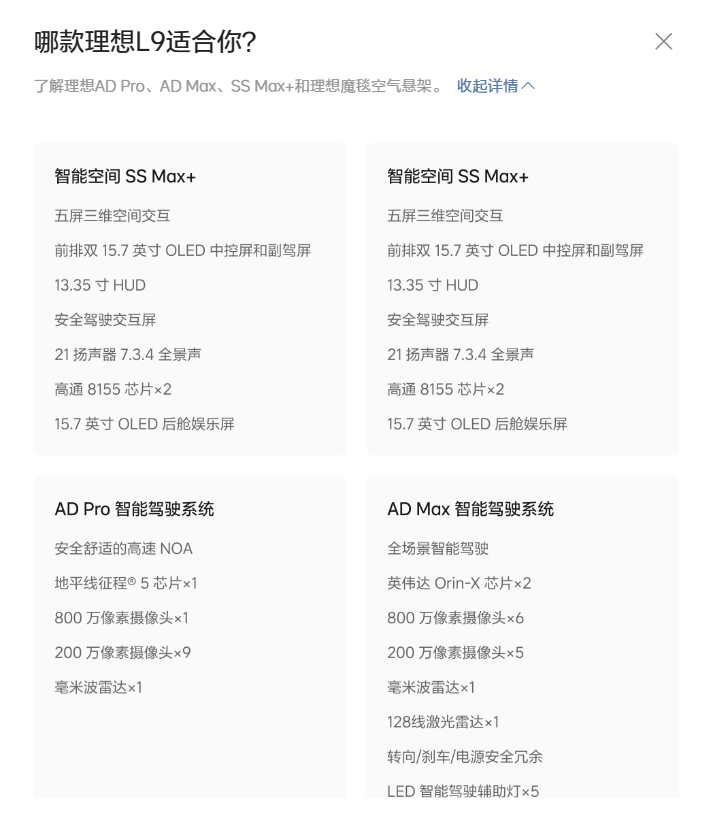The width and height of the screenshot is (708, 826).
Task: Open the AD Pro 智能驾驶系统 card title
Action: pos(134,509)
